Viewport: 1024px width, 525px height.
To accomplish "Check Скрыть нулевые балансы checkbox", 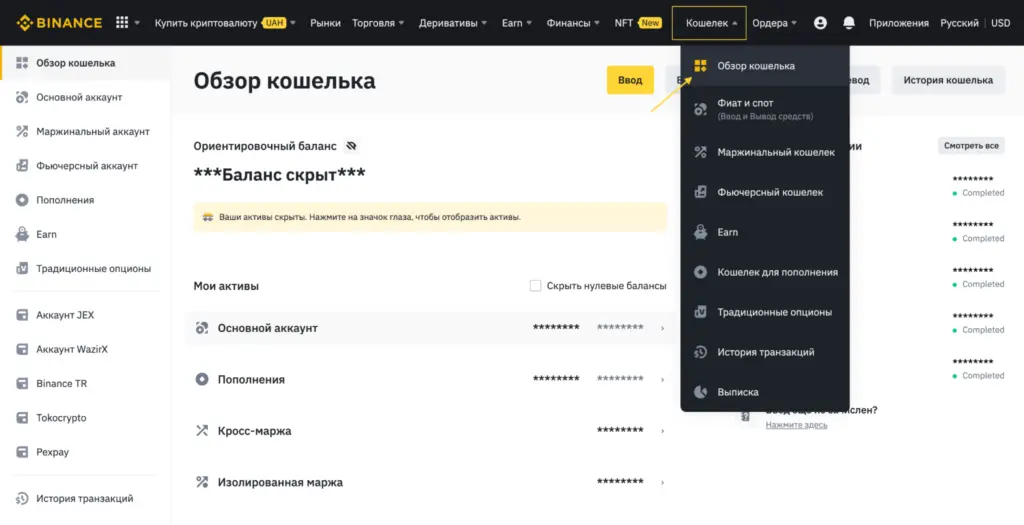I will pos(536,286).
